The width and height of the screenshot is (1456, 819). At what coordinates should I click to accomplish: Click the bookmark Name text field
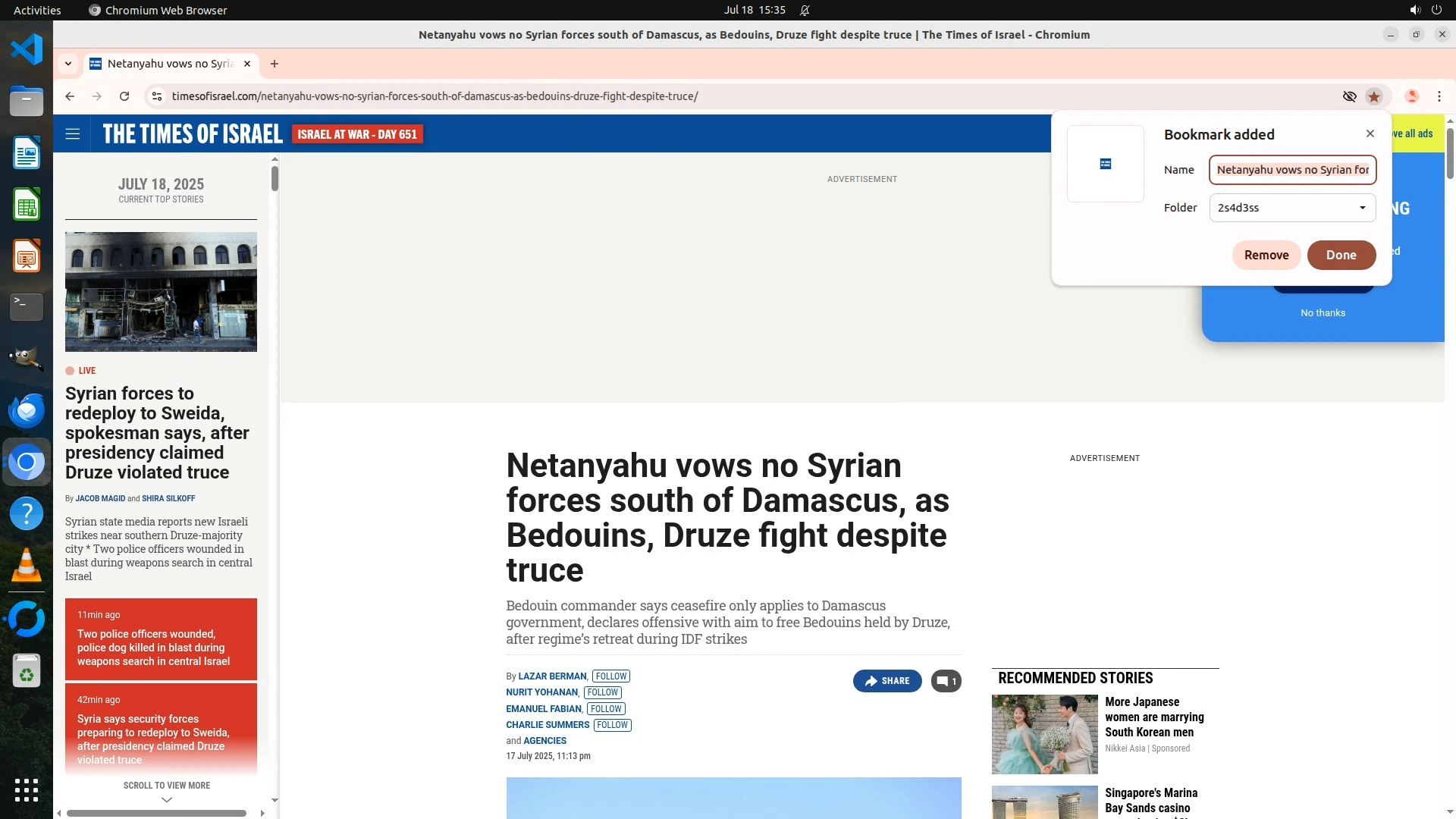[1292, 170]
